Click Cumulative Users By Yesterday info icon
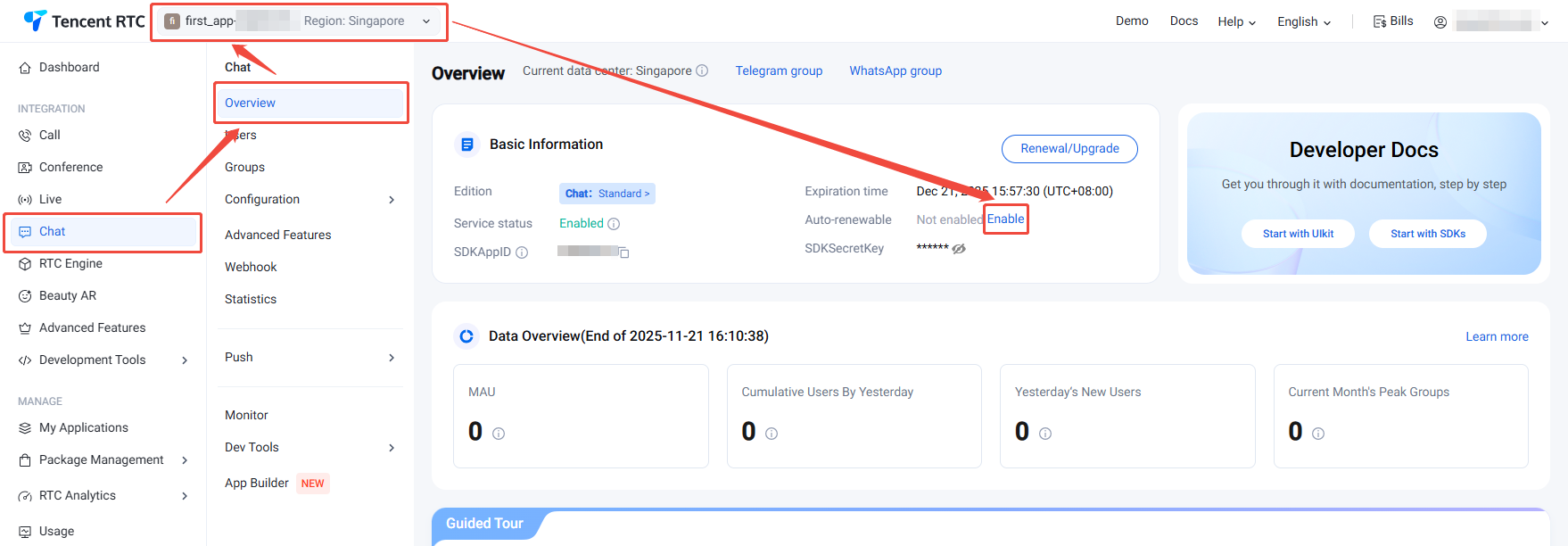 [x=772, y=434]
